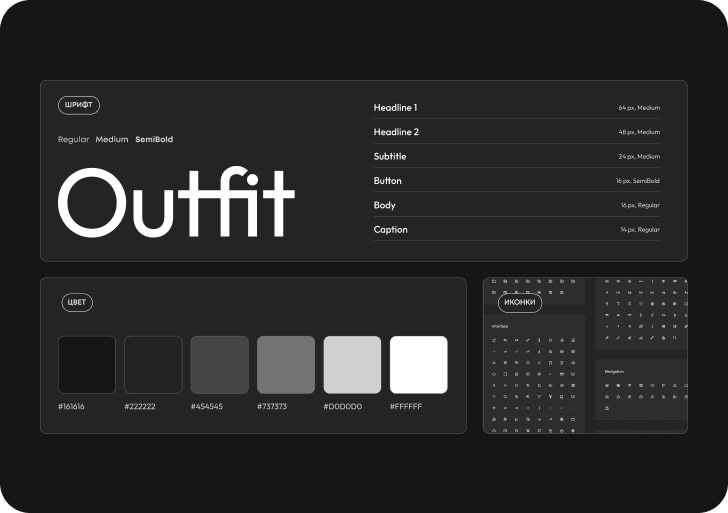
Task: Click the #FFFFFF hex label
Action: (406, 407)
